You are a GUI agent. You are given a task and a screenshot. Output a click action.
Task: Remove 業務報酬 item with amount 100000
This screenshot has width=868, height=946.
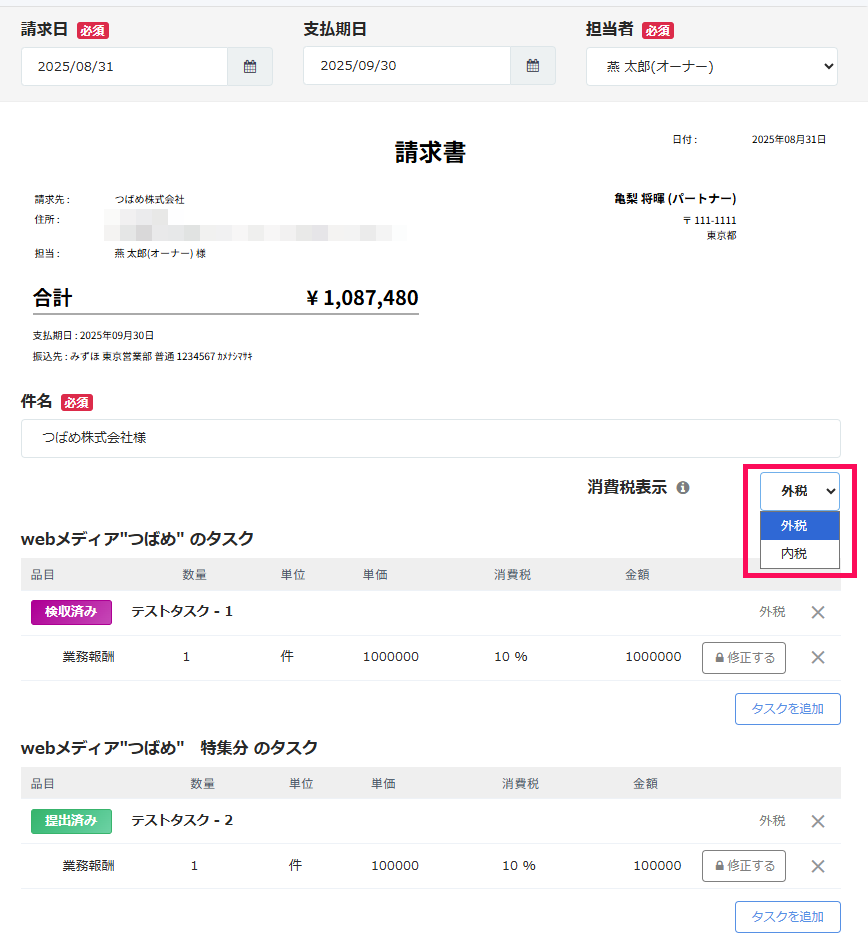pyautogui.click(x=818, y=866)
